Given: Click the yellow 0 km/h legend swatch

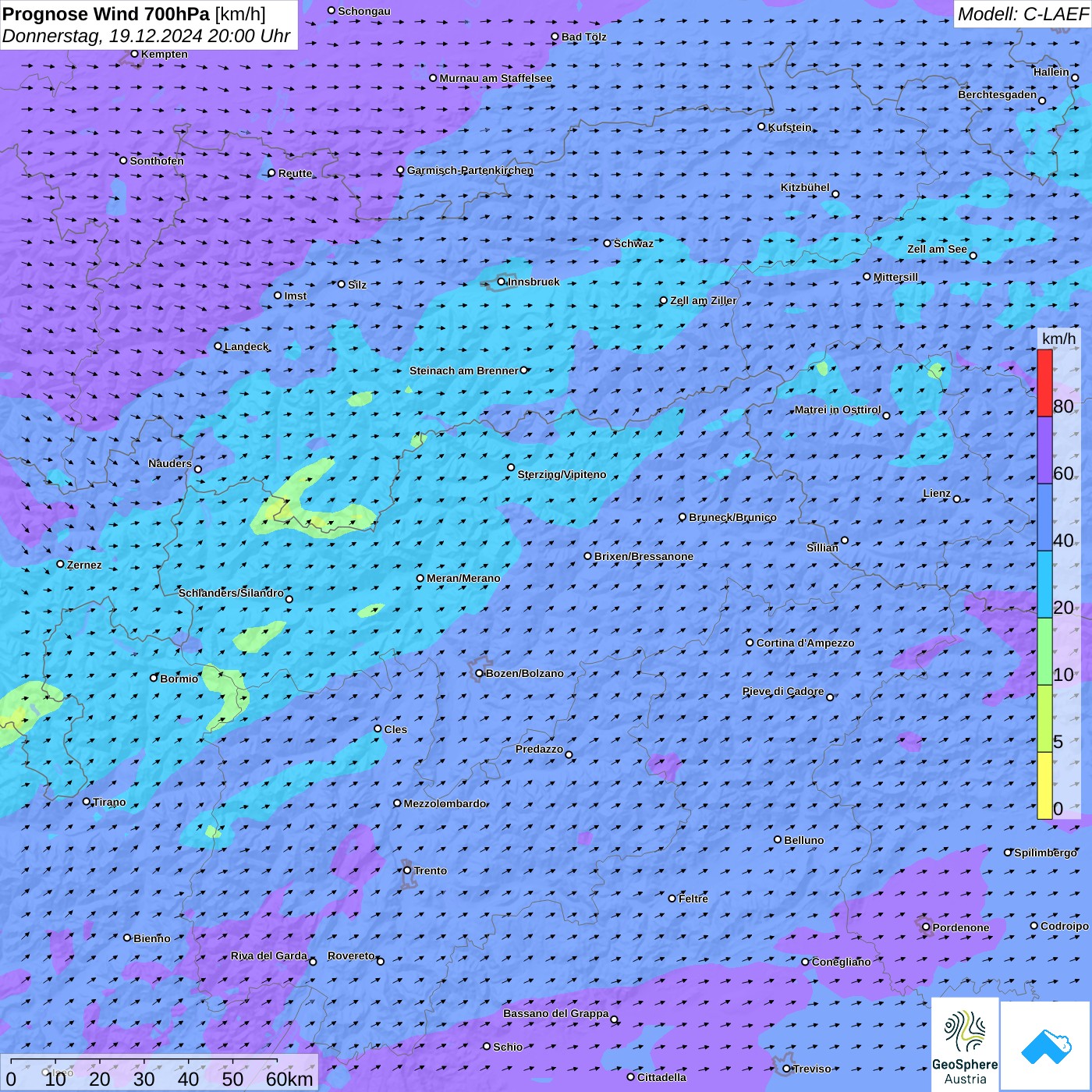Looking at the screenshot, I should point(1044,785).
